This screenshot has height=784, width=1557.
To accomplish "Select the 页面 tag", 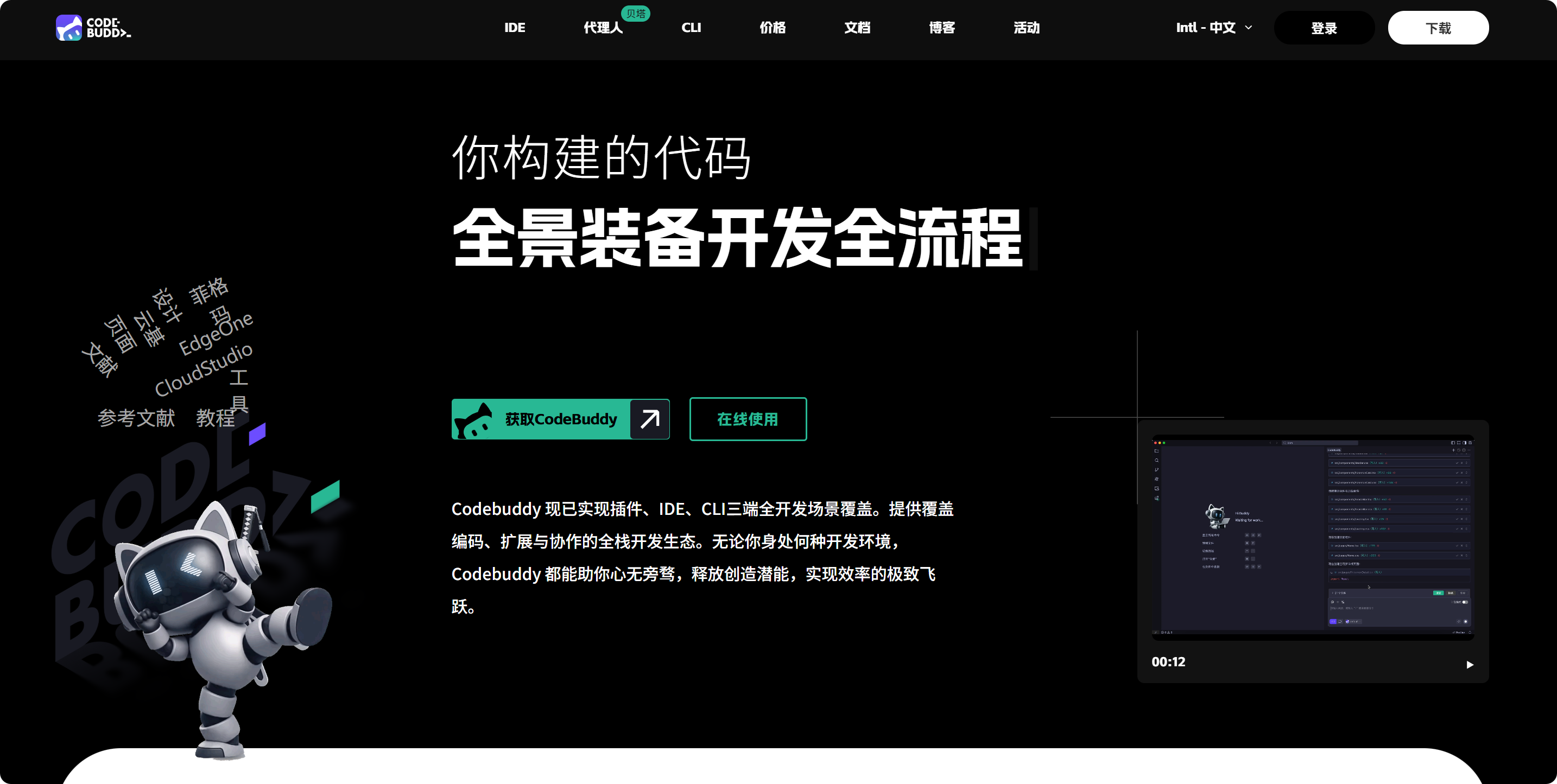I will pyautogui.click(x=121, y=334).
